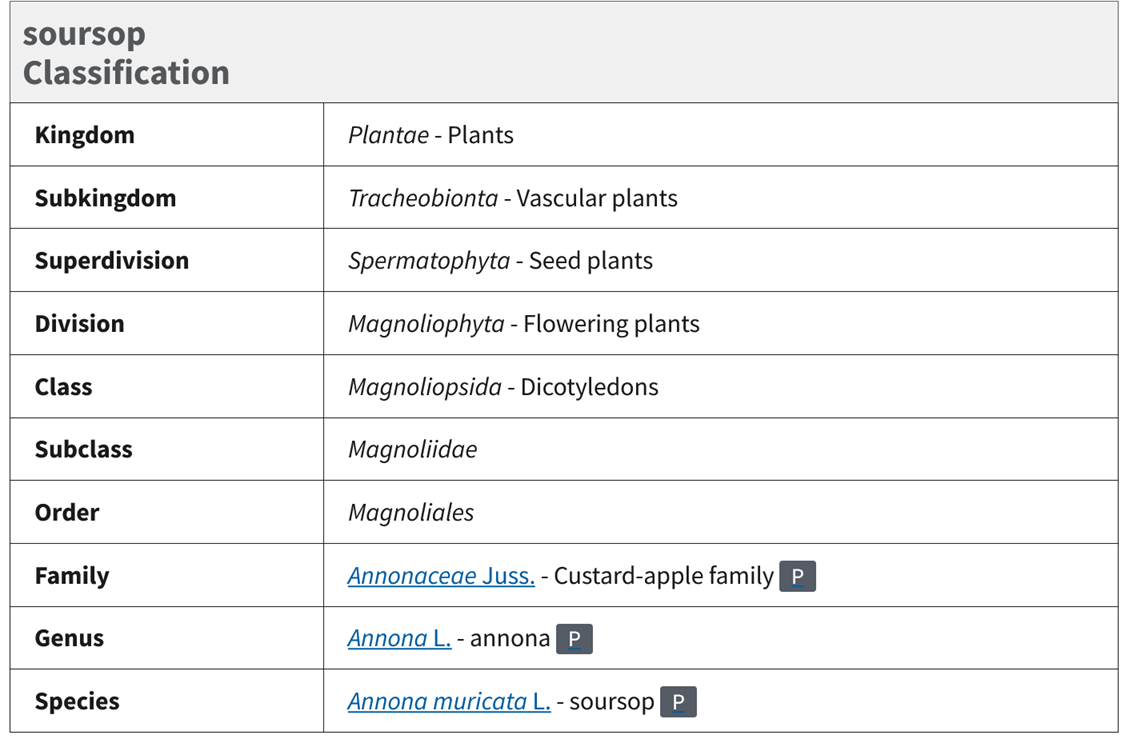
Task: Click the Spermatophyta - Seed plants text
Action: click(x=500, y=262)
